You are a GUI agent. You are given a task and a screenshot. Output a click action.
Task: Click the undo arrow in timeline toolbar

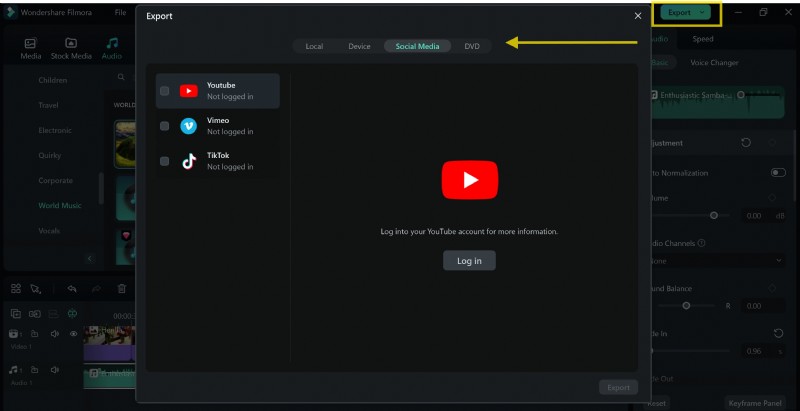point(72,289)
